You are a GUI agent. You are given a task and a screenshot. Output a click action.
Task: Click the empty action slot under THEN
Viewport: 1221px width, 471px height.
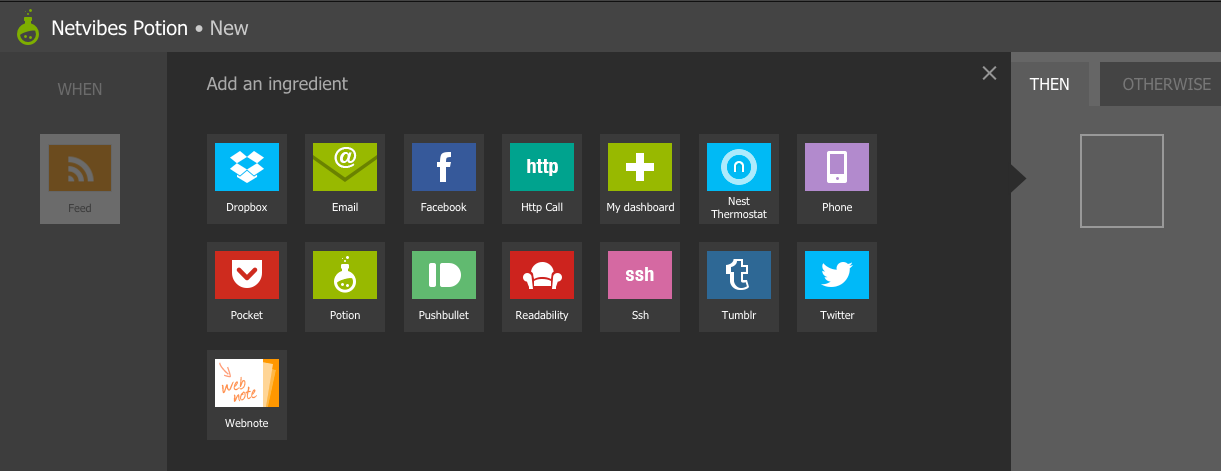click(x=1122, y=181)
